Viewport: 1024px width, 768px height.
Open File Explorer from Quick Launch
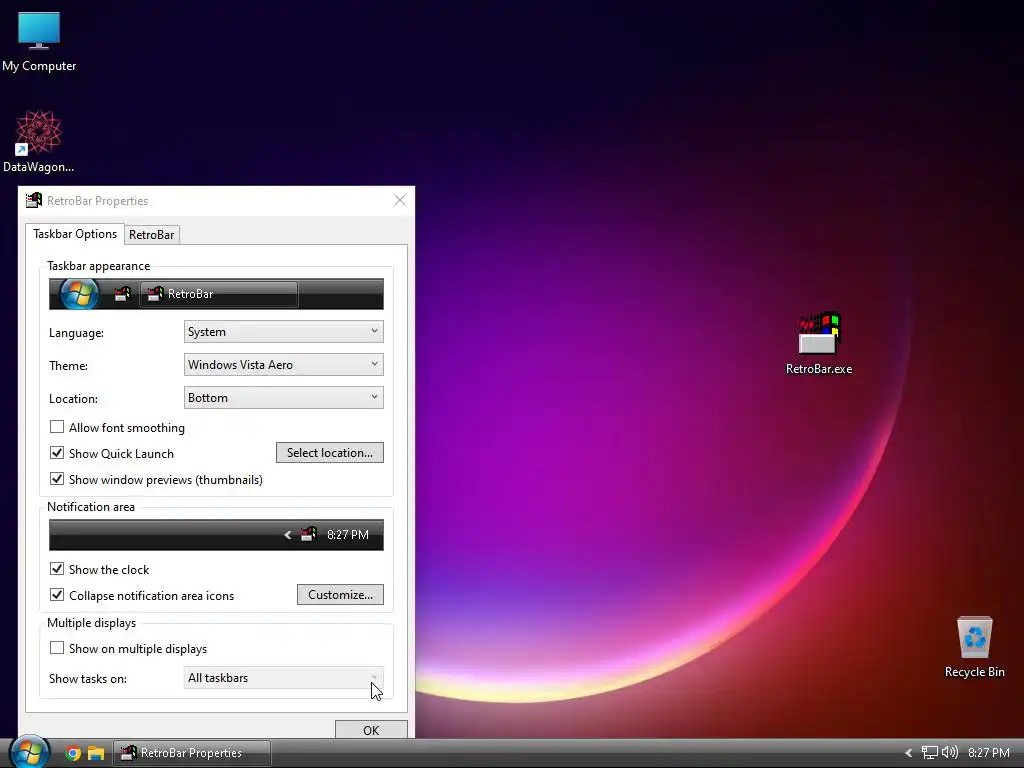point(96,753)
